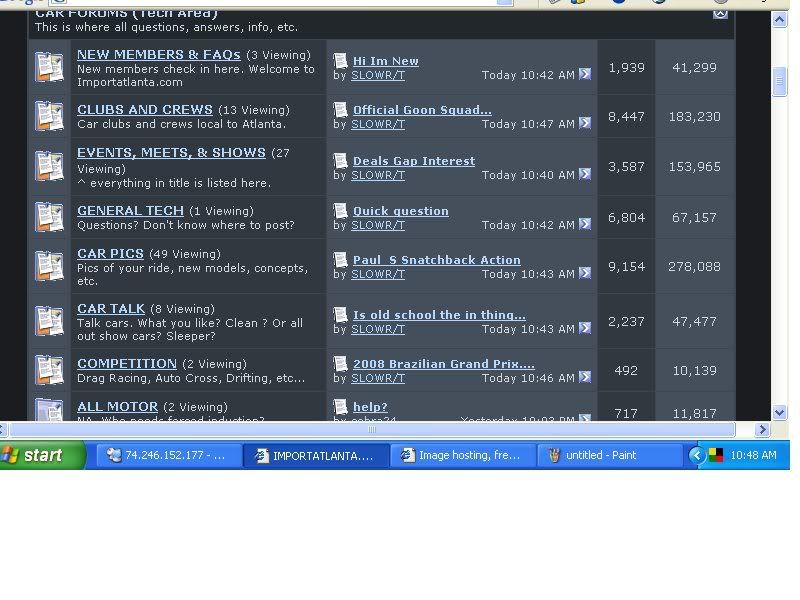The height and width of the screenshot is (600, 800).
Task: View SLOWR/T profile in CAR TALK row
Action: point(378,329)
